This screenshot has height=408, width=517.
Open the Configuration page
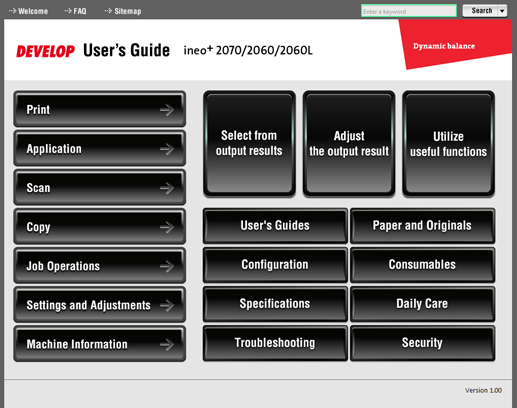(275, 265)
